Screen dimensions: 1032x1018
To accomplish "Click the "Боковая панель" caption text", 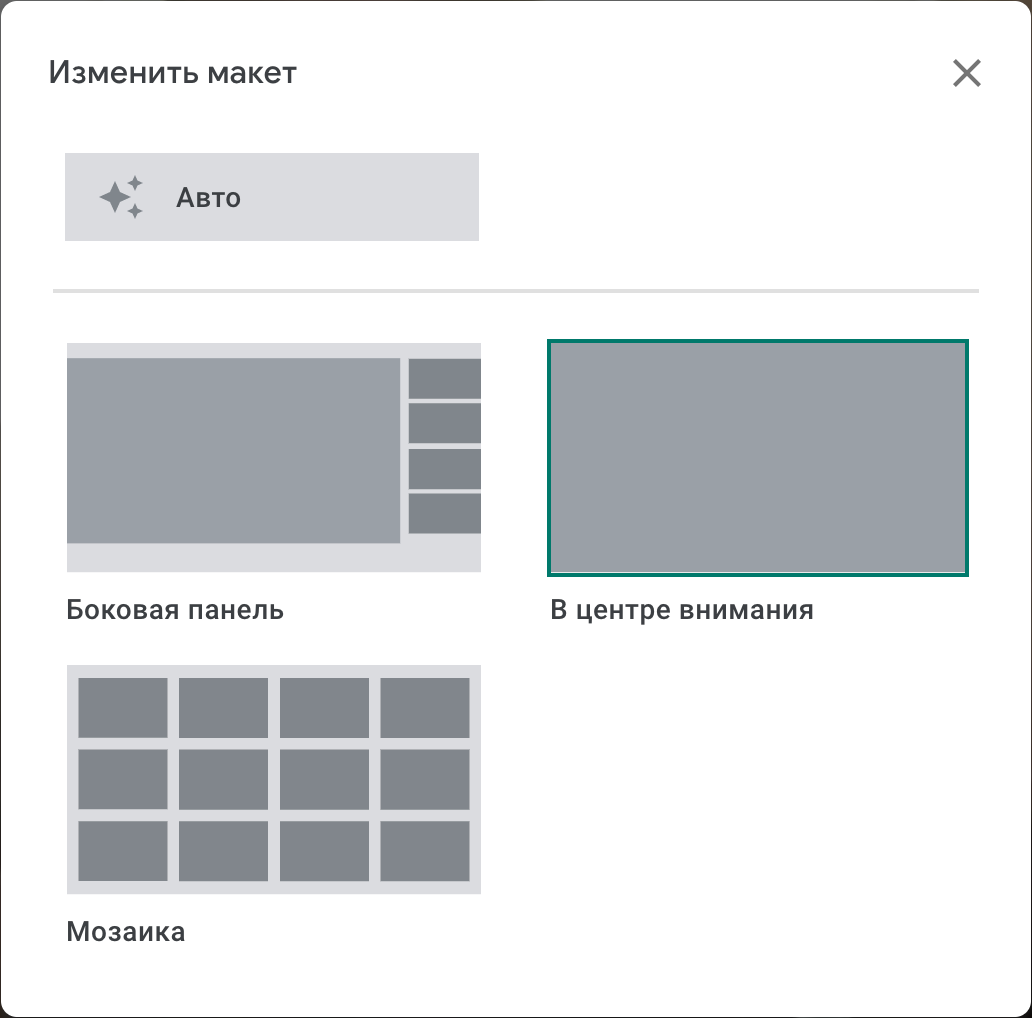I will [175, 610].
